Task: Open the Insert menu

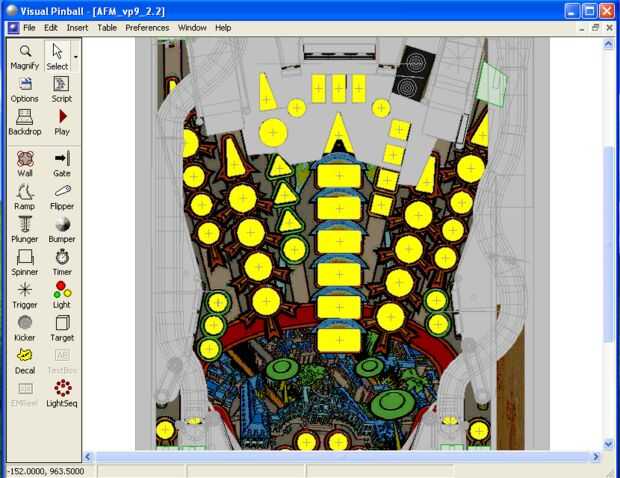Action: pyautogui.click(x=77, y=28)
